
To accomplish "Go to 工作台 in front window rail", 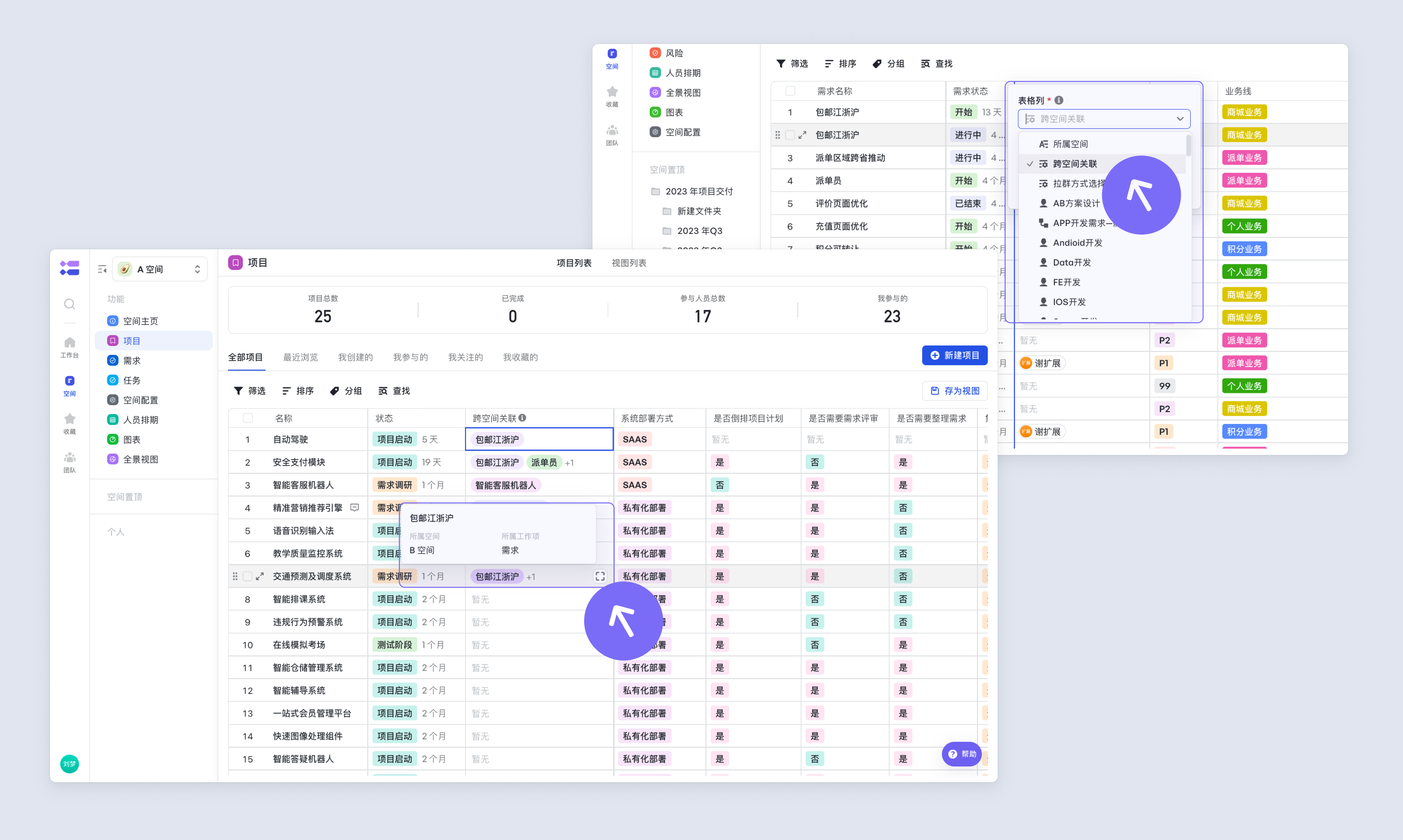I will (69, 347).
